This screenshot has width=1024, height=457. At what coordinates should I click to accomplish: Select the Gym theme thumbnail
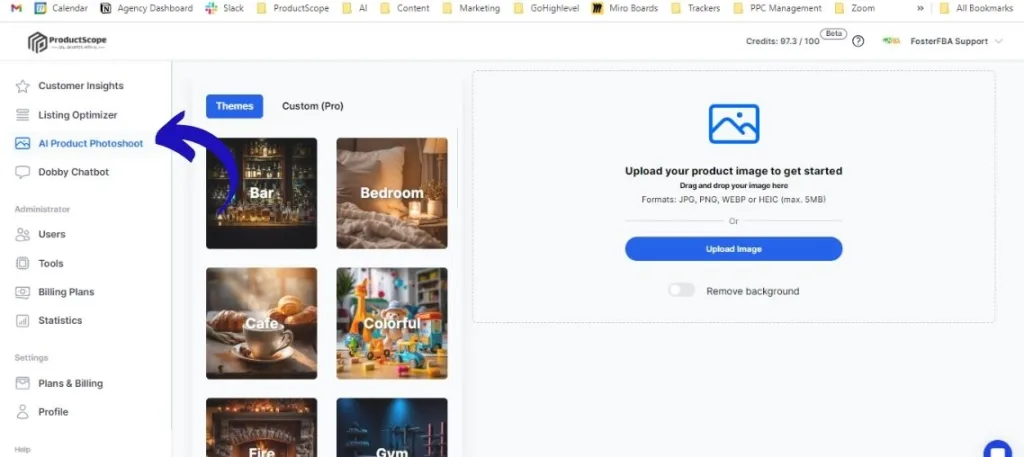[392, 428]
